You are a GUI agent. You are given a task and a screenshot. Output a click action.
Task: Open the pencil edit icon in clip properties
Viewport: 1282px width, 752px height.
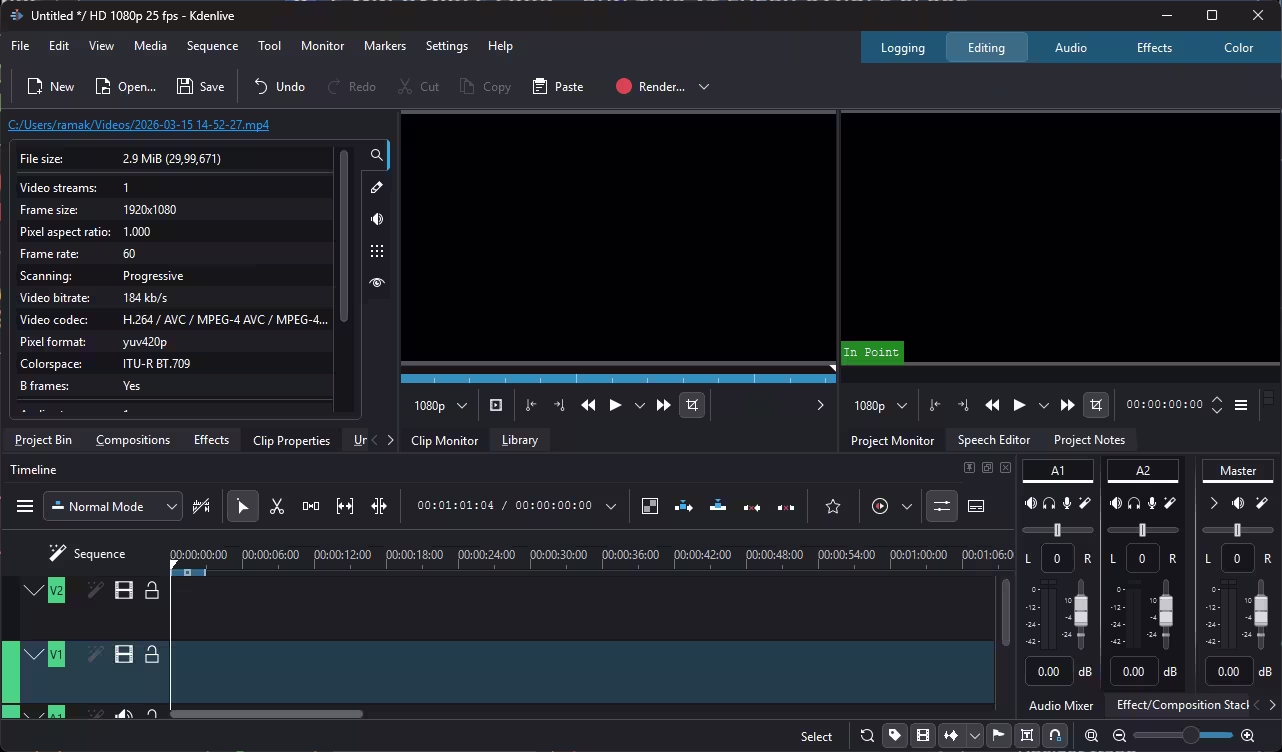377,187
